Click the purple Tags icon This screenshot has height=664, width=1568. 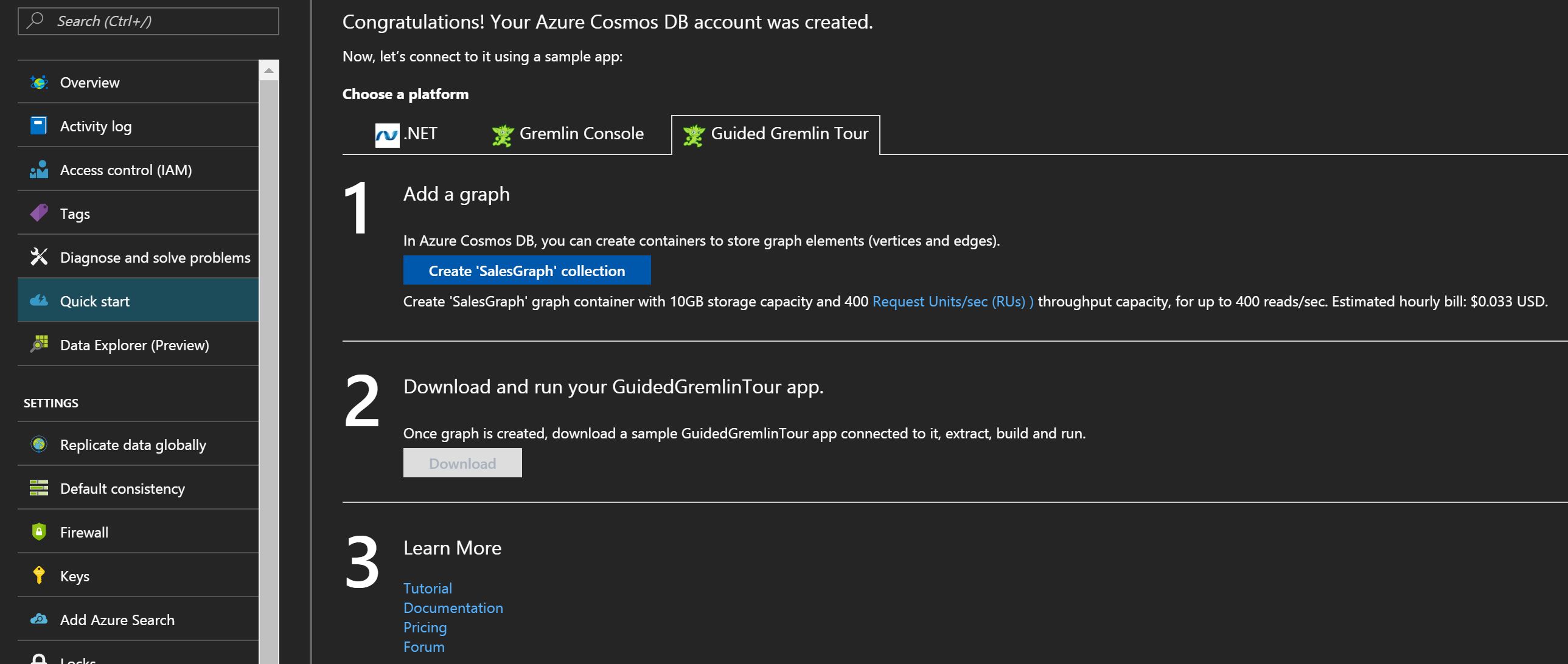(x=39, y=213)
